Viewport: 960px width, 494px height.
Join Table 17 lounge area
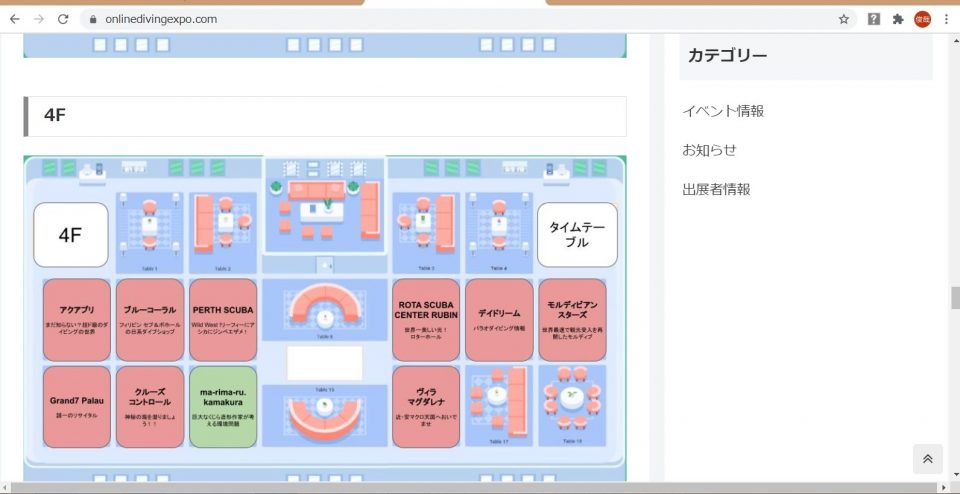point(499,406)
